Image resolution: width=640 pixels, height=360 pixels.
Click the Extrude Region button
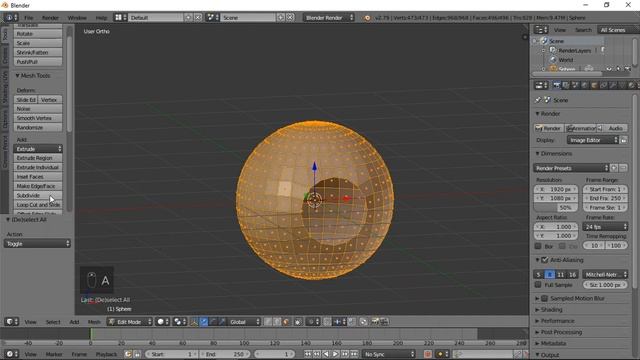(x=38, y=158)
